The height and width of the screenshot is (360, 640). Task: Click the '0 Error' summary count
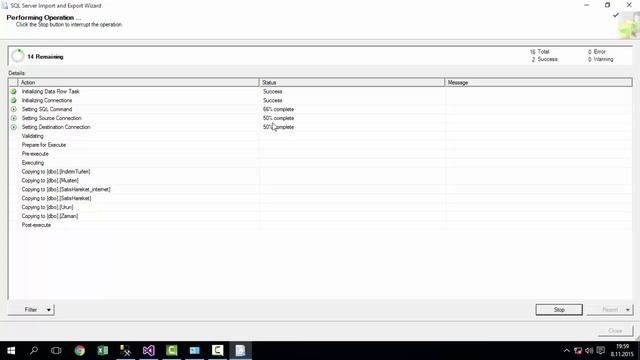(597, 52)
